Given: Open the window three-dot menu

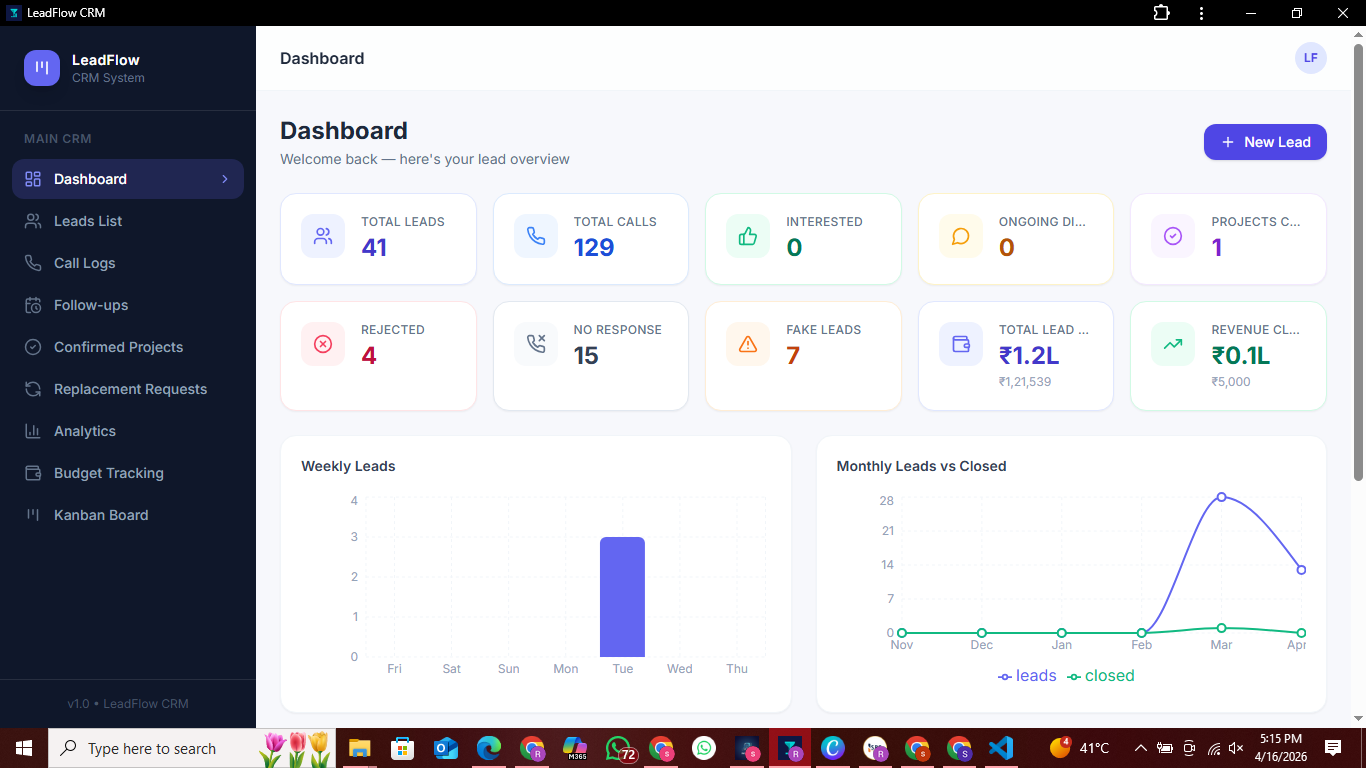Looking at the screenshot, I should 1201,13.
